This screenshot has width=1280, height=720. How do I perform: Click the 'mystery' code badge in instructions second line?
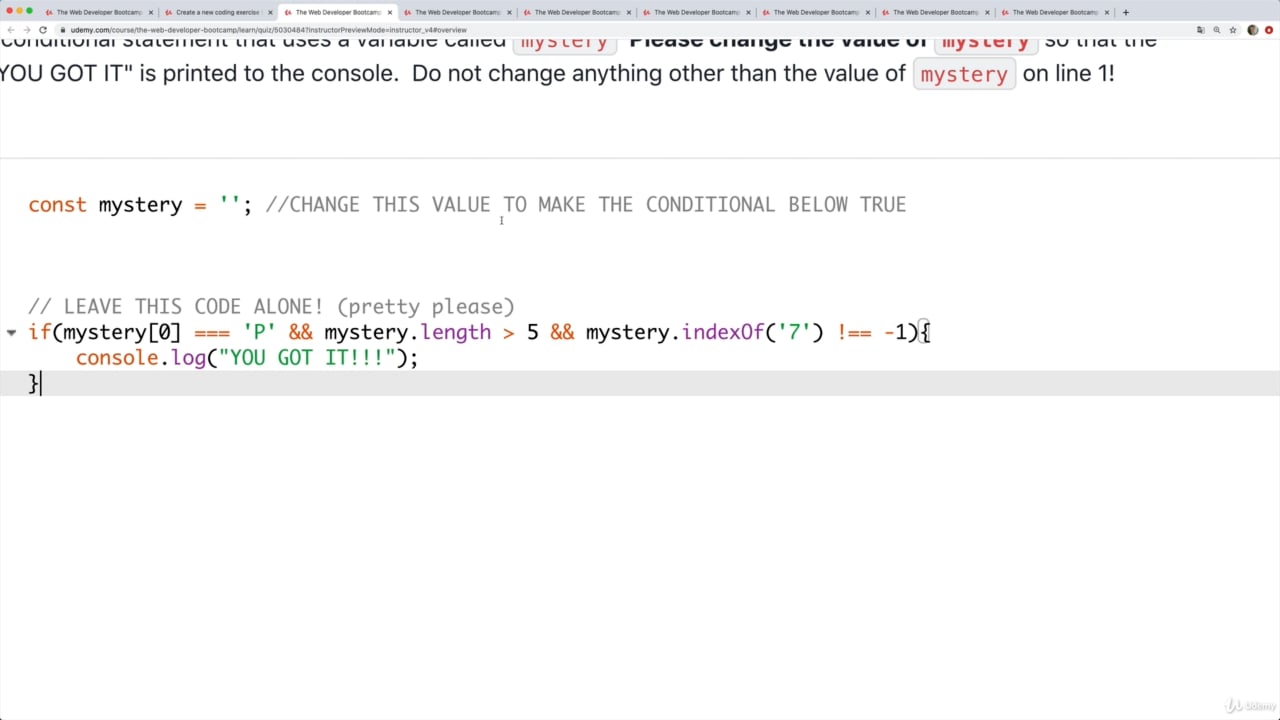(x=964, y=74)
